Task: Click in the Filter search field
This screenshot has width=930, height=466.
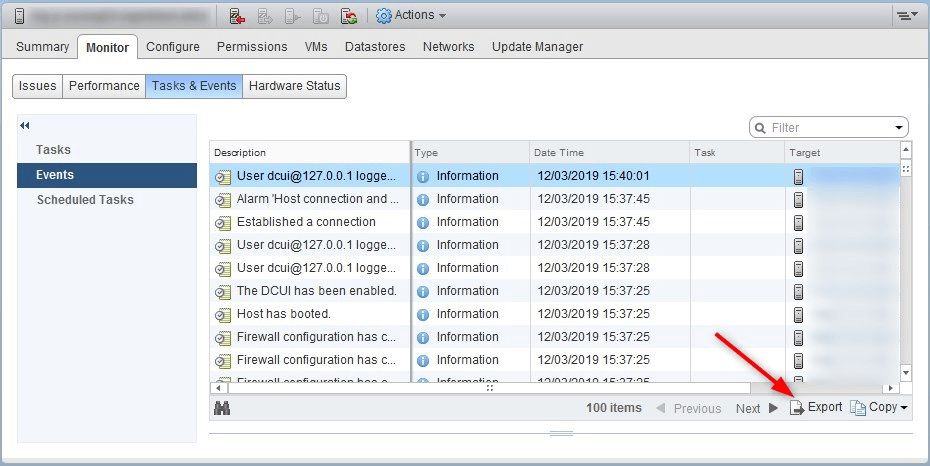Action: tap(829, 127)
